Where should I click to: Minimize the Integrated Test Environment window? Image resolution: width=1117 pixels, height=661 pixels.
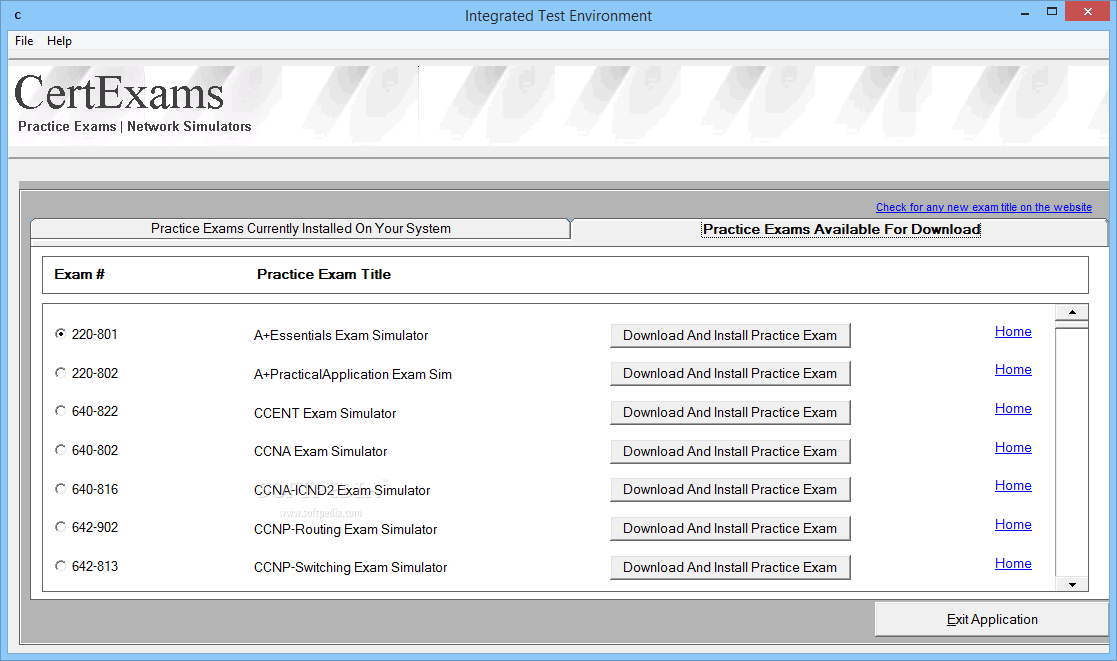point(1025,12)
